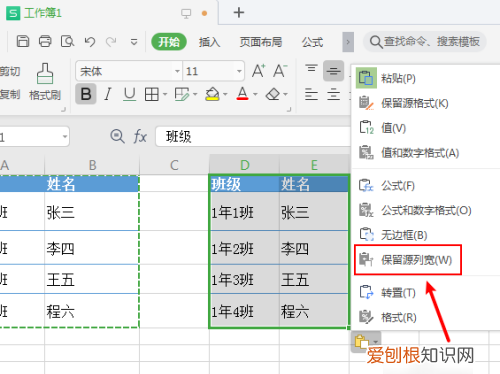500x374 pixels.
Task: Expand the font color dropdown arrow
Action: (255, 95)
